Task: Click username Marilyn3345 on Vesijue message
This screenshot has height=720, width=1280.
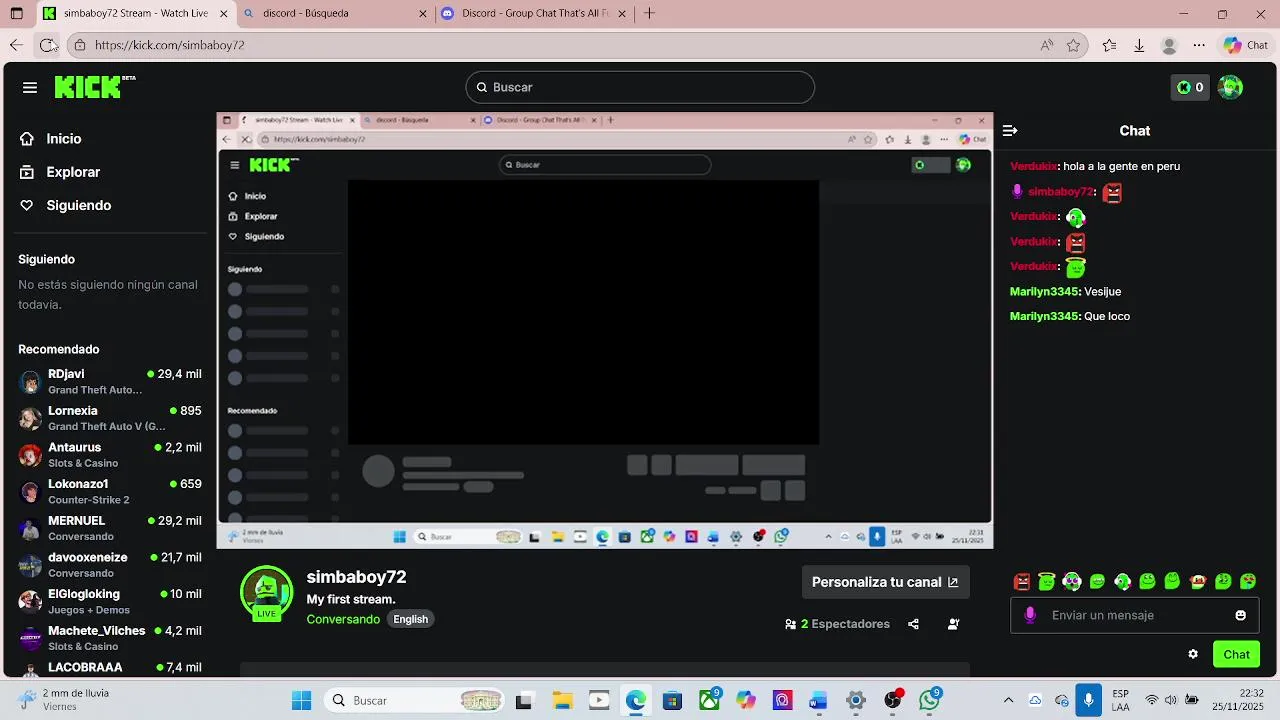Action: point(1045,292)
